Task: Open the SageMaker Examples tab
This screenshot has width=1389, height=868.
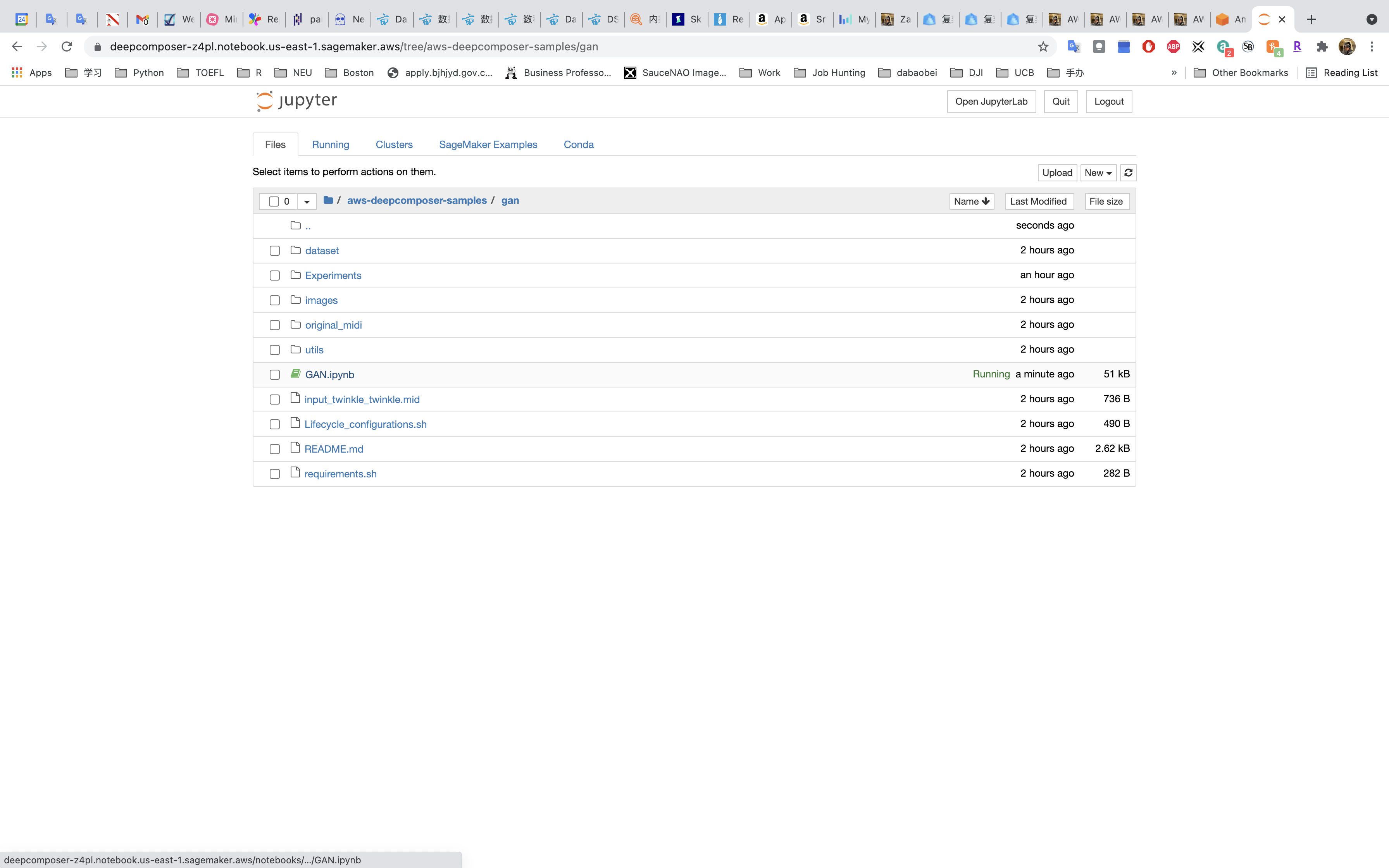Action: 488,145
